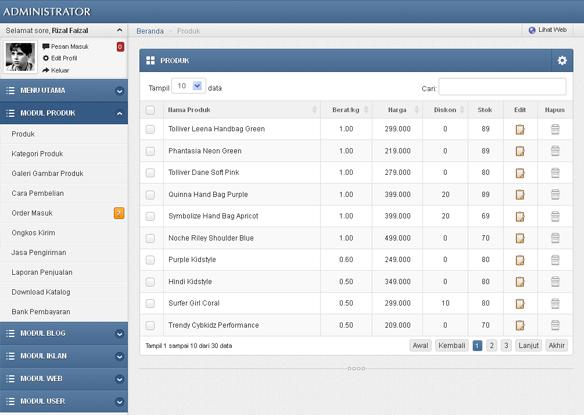Image resolution: width=584 pixels, height=415 pixels.
Task: Go to page 2 of products
Action: point(491,346)
